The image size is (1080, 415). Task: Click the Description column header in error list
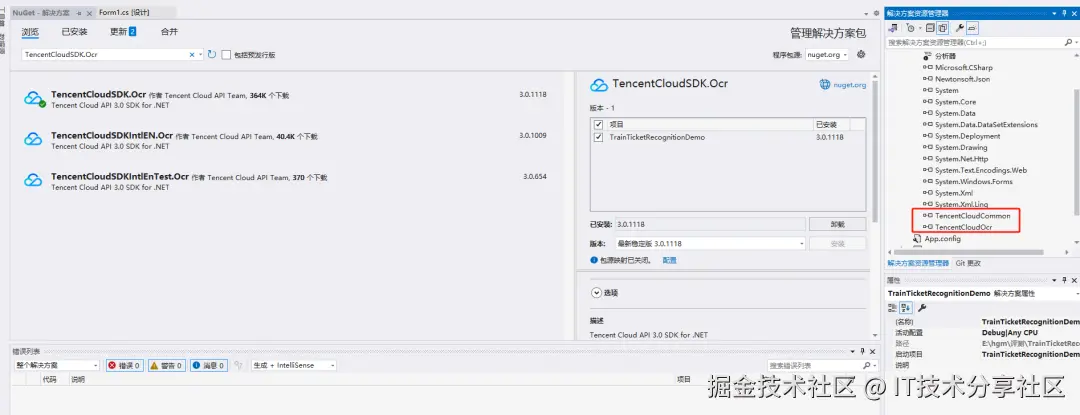coord(78,379)
